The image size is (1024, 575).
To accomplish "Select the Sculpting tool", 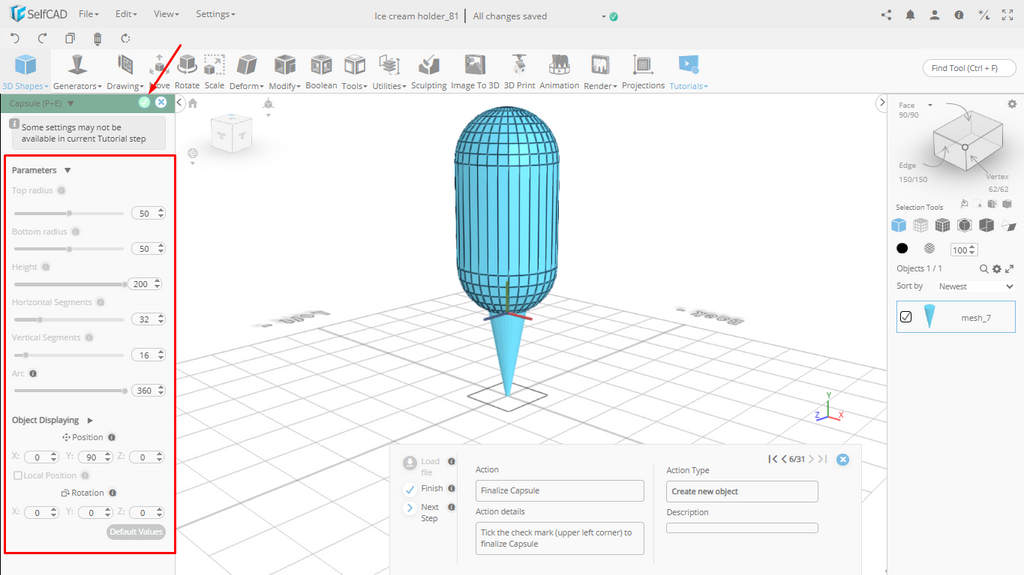I will (x=428, y=72).
